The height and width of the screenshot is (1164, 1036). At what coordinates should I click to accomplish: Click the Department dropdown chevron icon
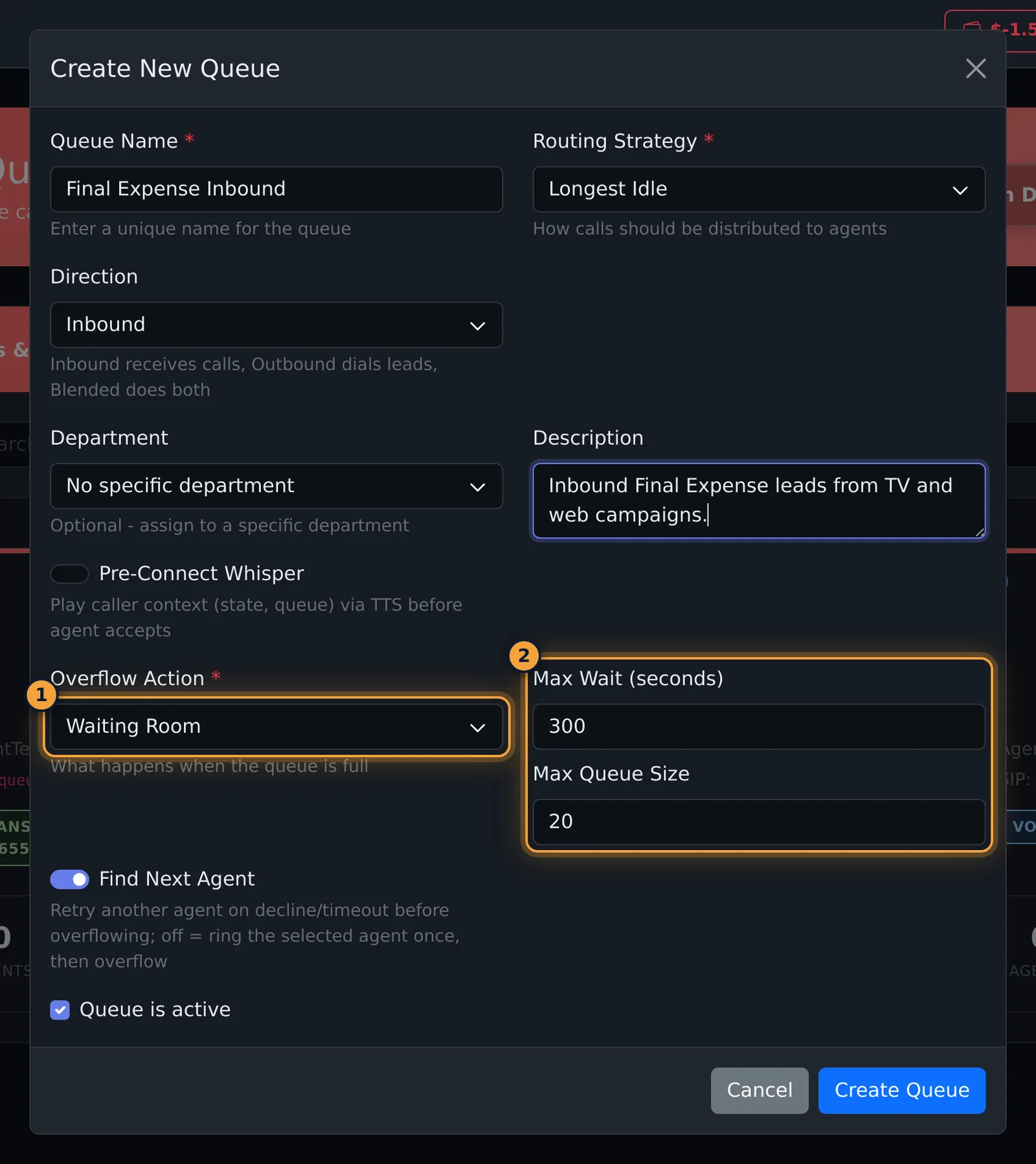click(x=477, y=487)
